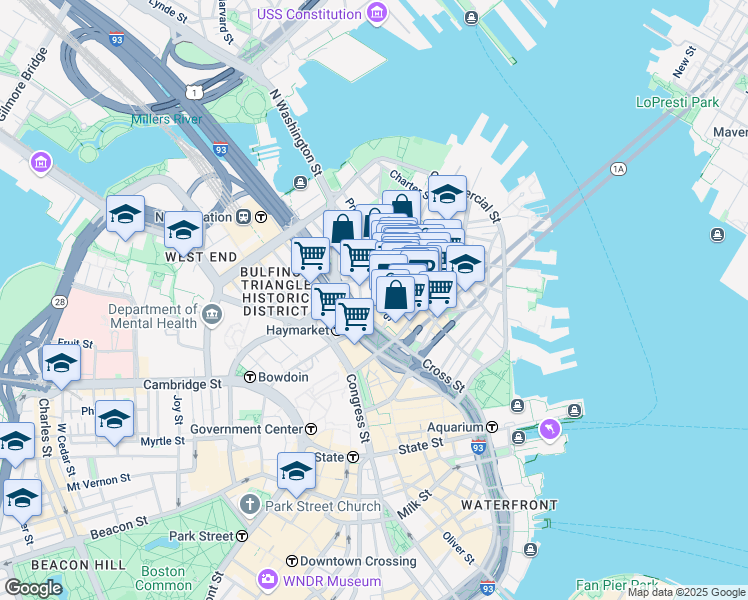Click the USS Constitution museum icon
The image size is (748, 600).
pyautogui.click(x=377, y=13)
